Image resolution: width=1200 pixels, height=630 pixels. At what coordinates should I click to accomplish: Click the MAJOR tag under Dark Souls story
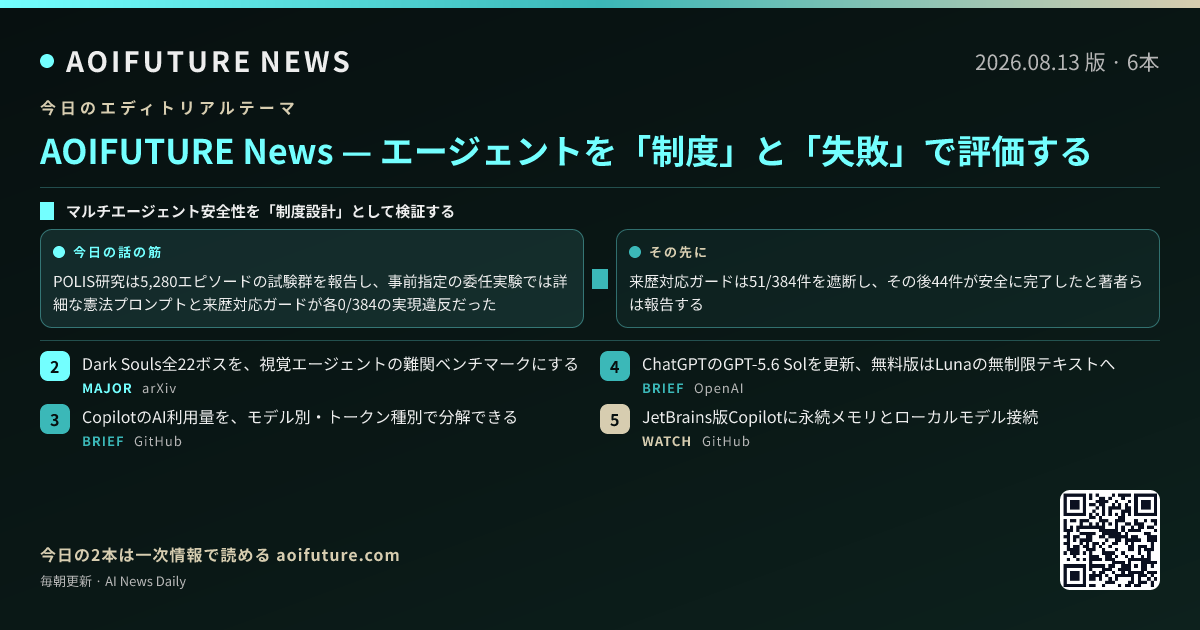coord(107,389)
